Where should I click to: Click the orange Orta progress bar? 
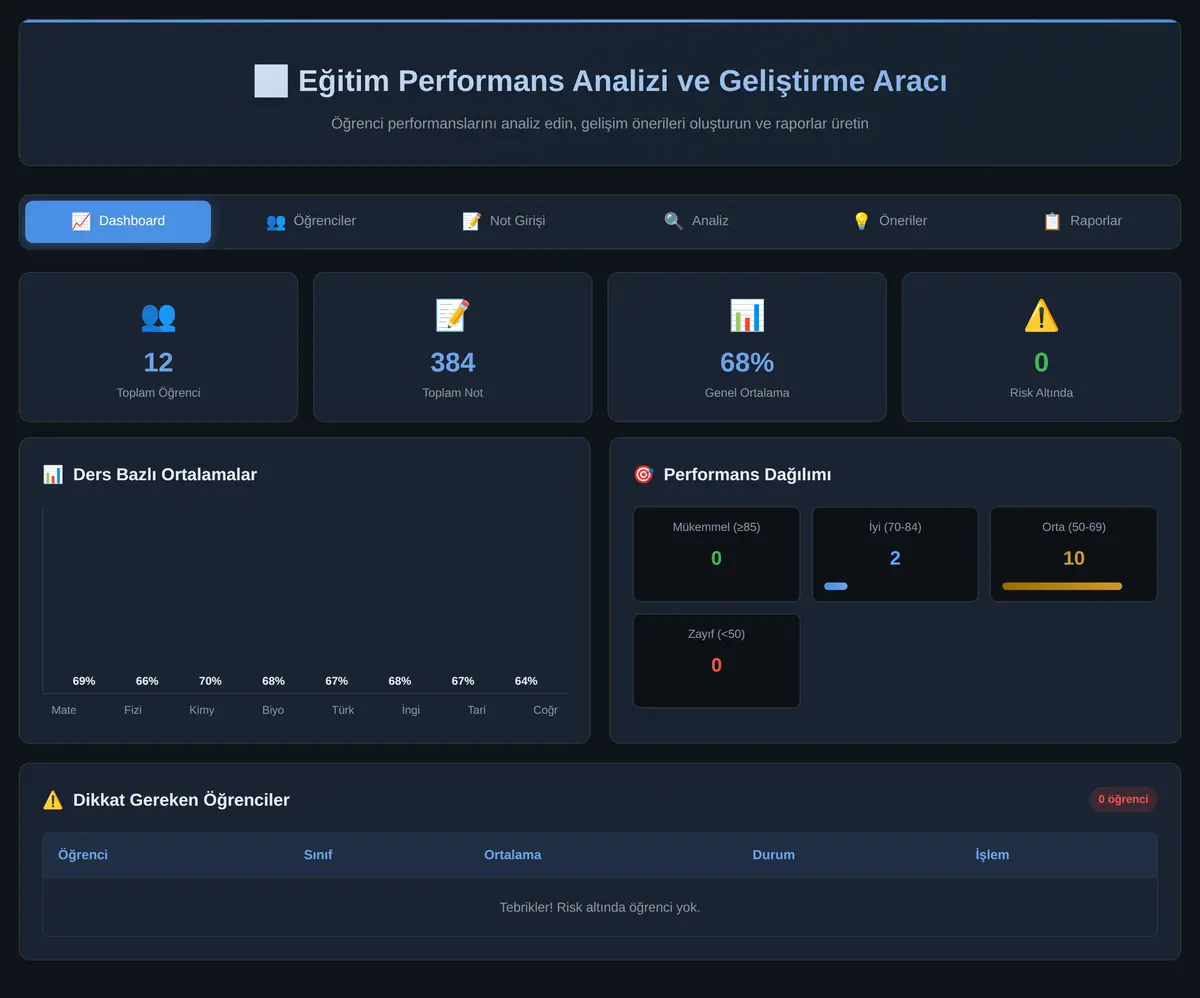1062,586
